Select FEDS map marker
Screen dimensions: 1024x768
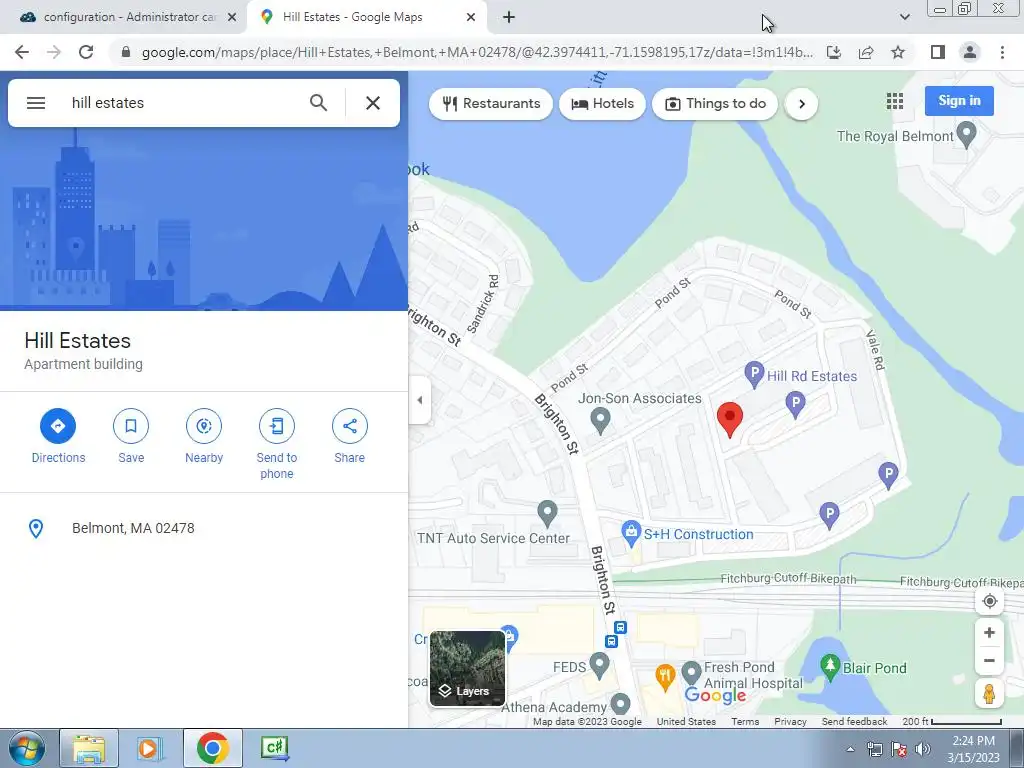pos(599,665)
